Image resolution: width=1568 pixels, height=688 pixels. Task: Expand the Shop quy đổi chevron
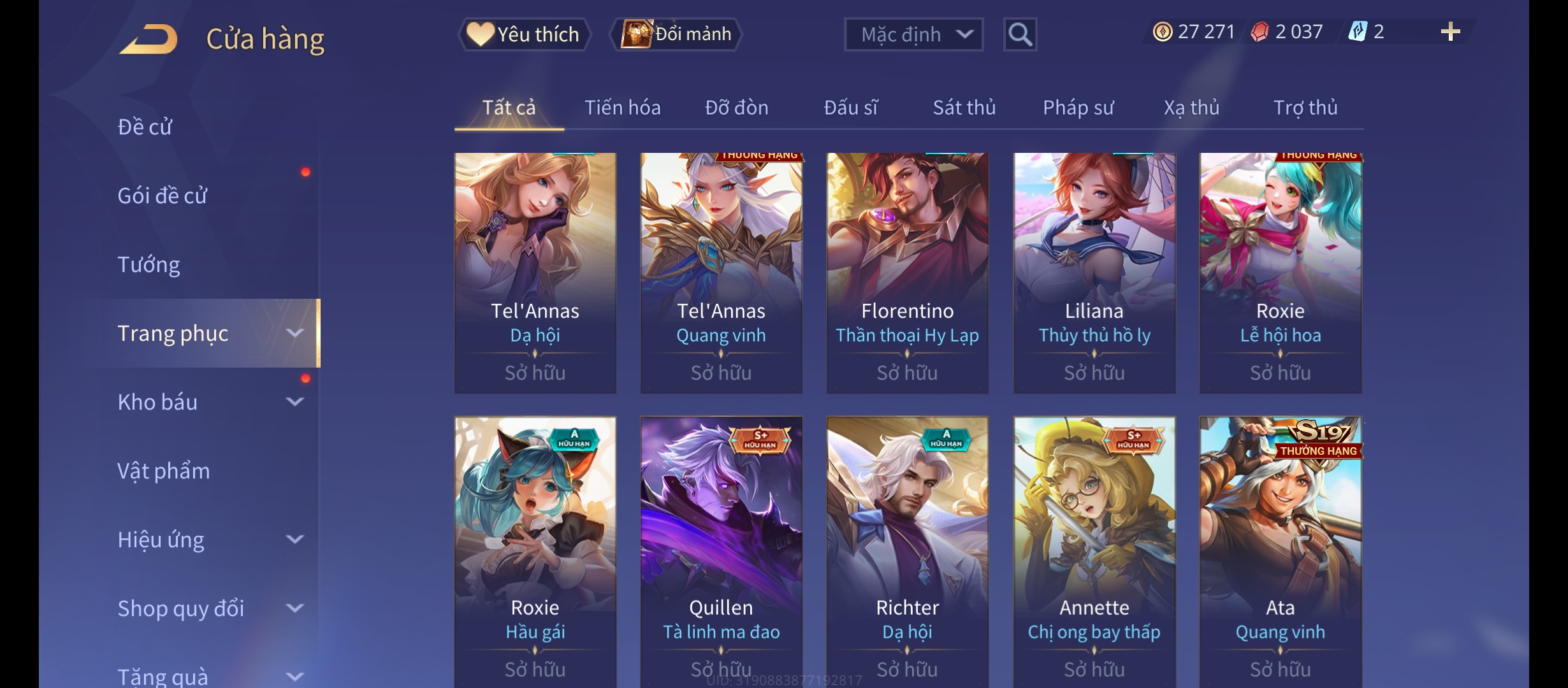294,608
